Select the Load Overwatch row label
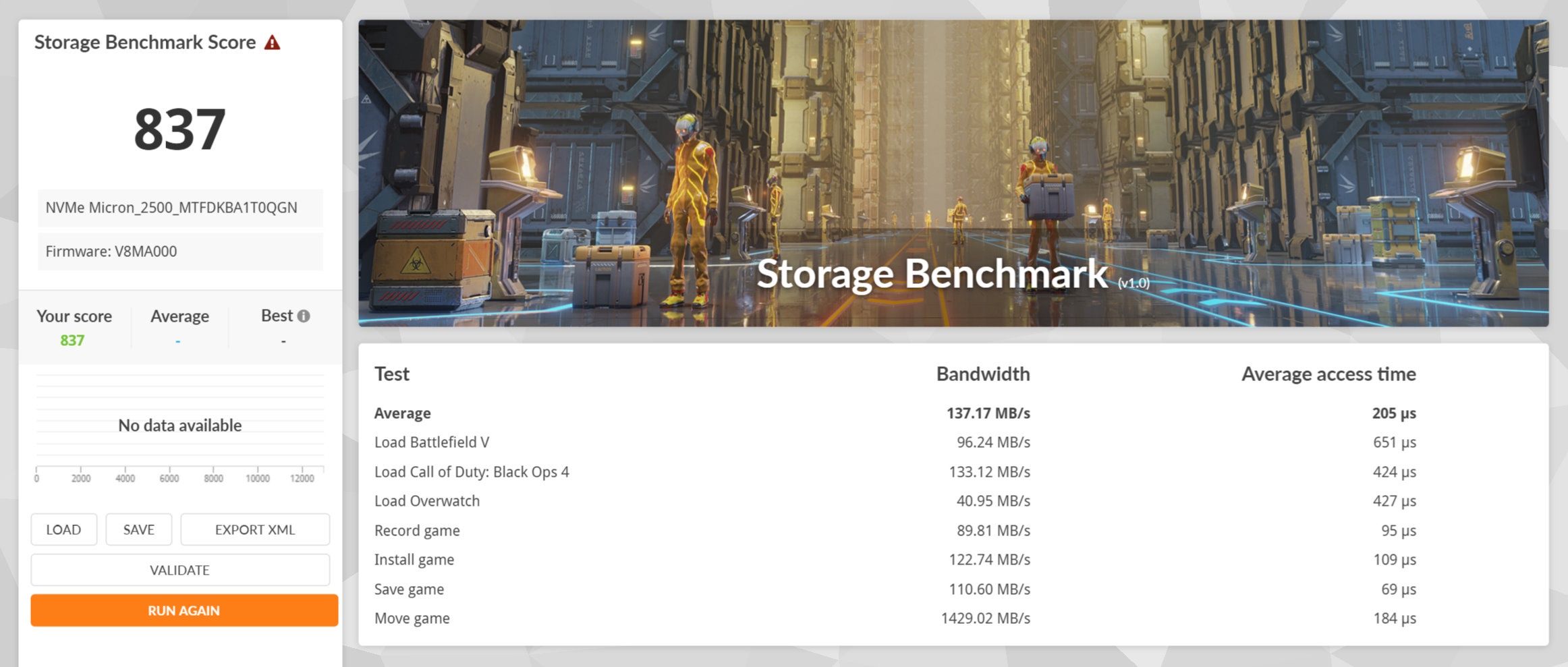This screenshot has width=1568, height=667. click(x=427, y=501)
